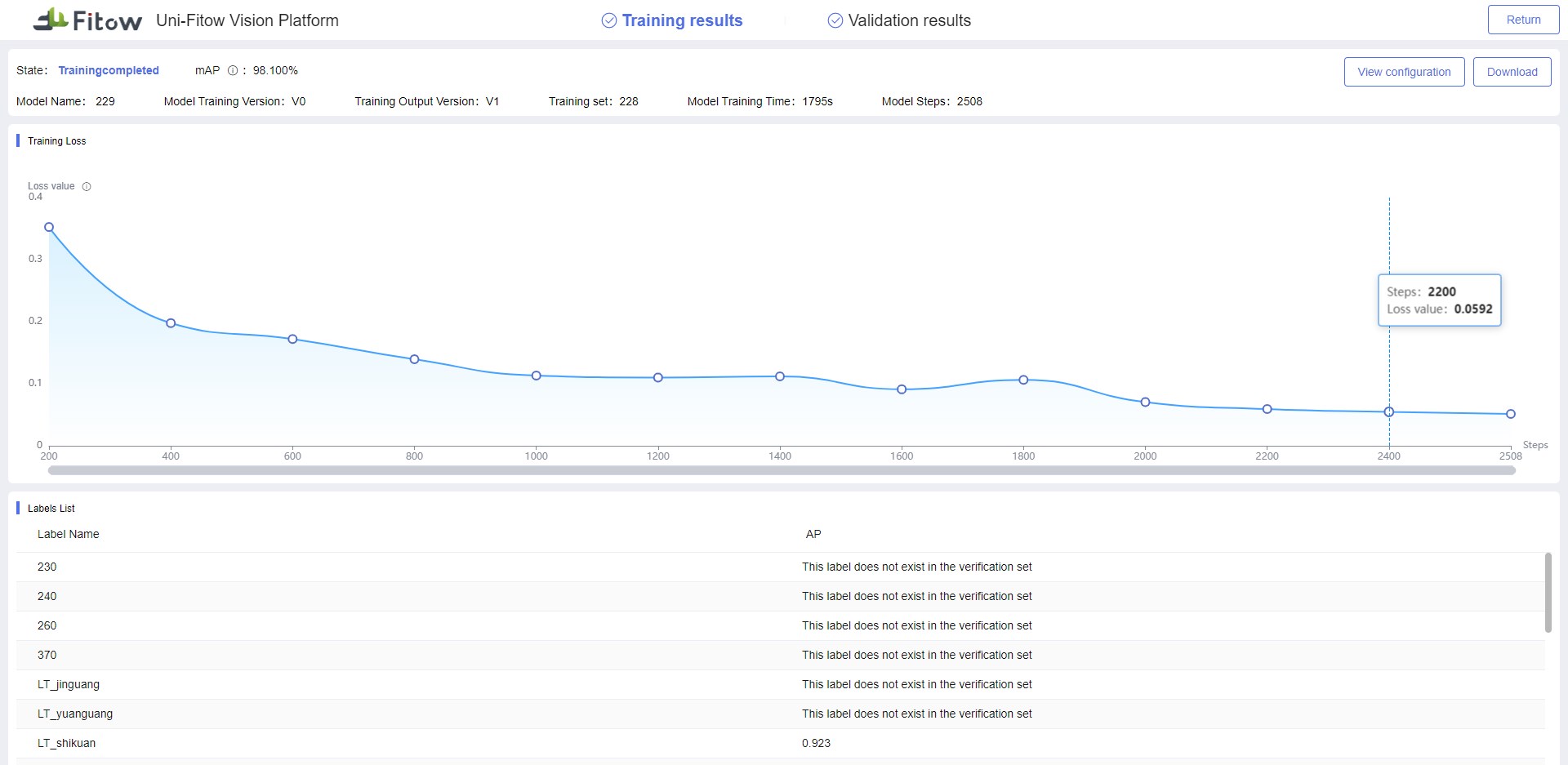The height and width of the screenshot is (765, 1568).
Task: Click the 'Trainingcompleted' state text
Action: coord(109,70)
